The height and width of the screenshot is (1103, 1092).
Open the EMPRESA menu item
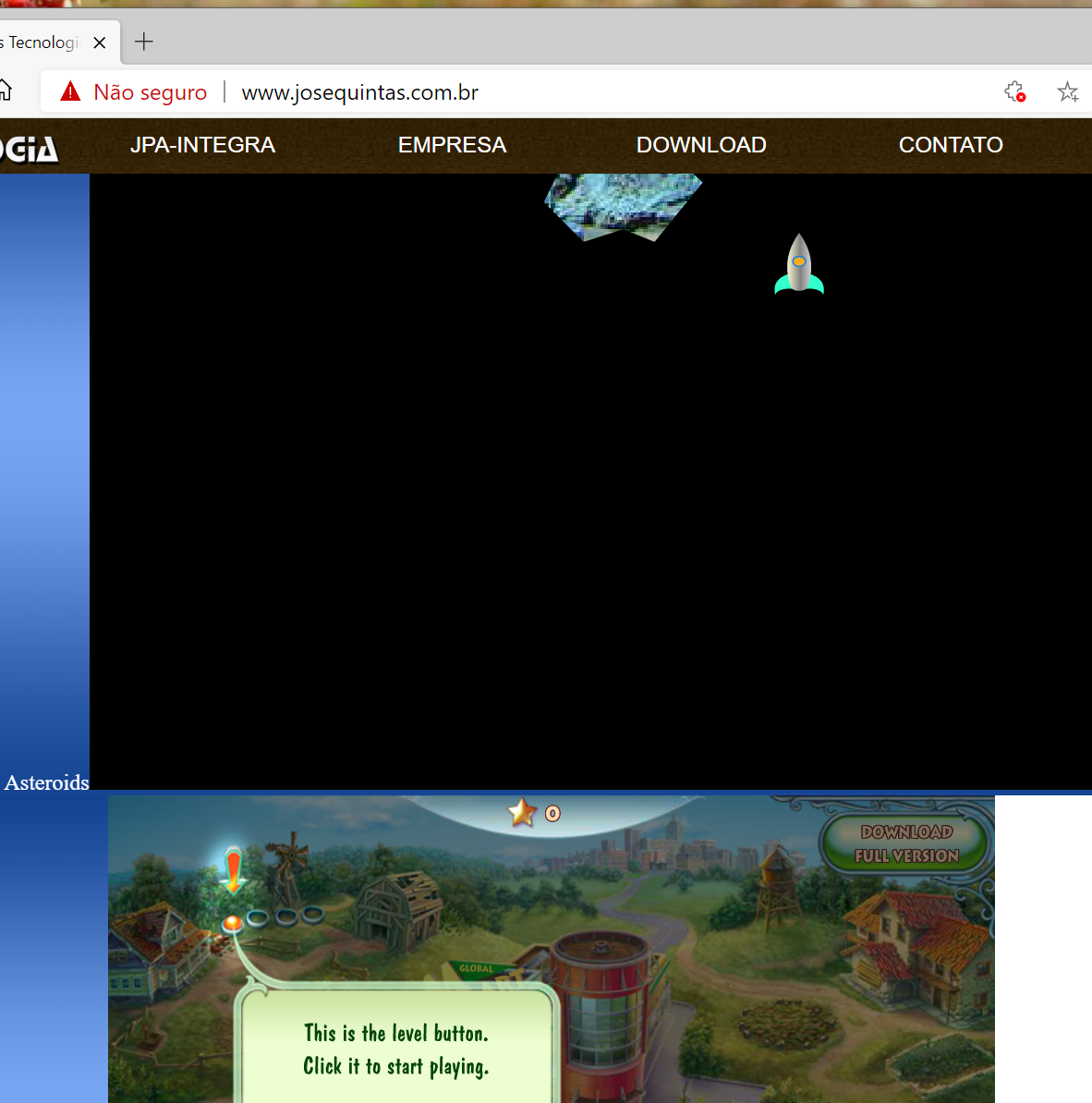tap(453, 145)
